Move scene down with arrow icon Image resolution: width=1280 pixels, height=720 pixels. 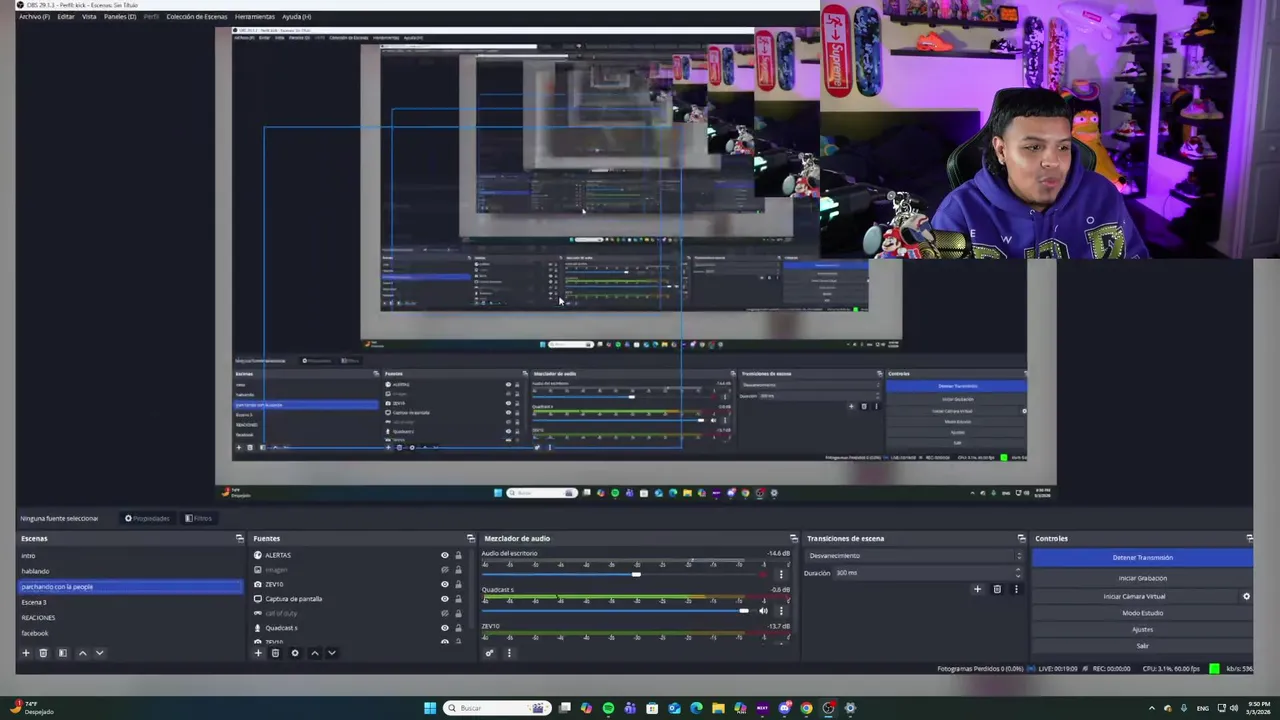pyautogui.click(x=99, y=653)
